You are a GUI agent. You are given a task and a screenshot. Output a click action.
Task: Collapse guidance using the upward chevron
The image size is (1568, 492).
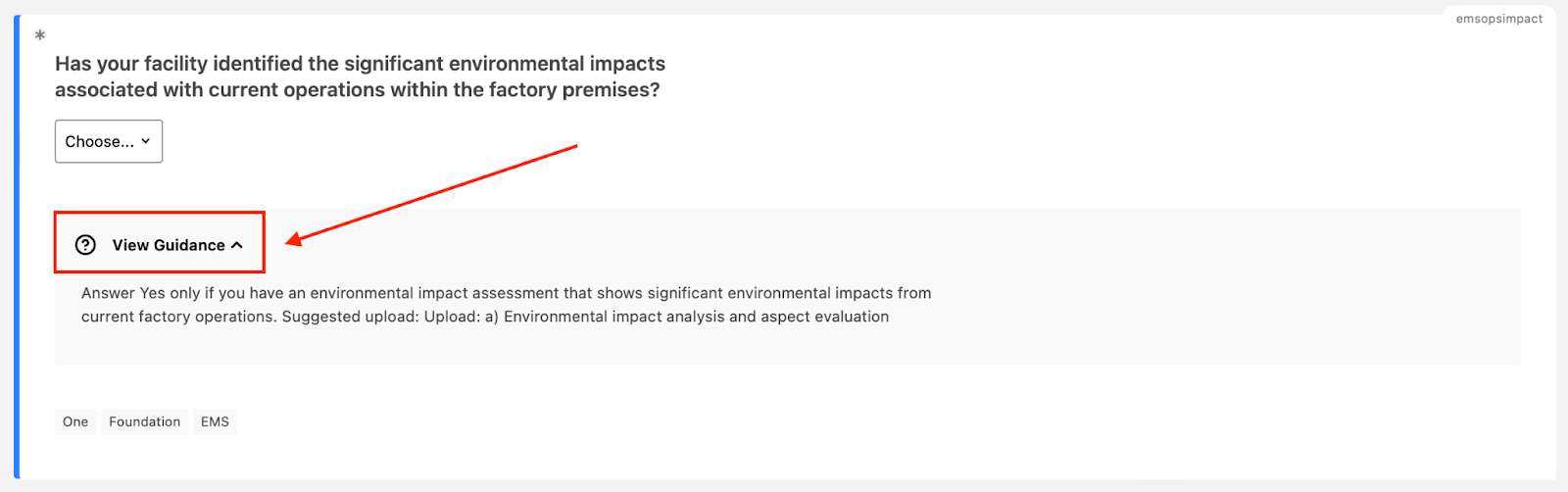click(237, 245)
